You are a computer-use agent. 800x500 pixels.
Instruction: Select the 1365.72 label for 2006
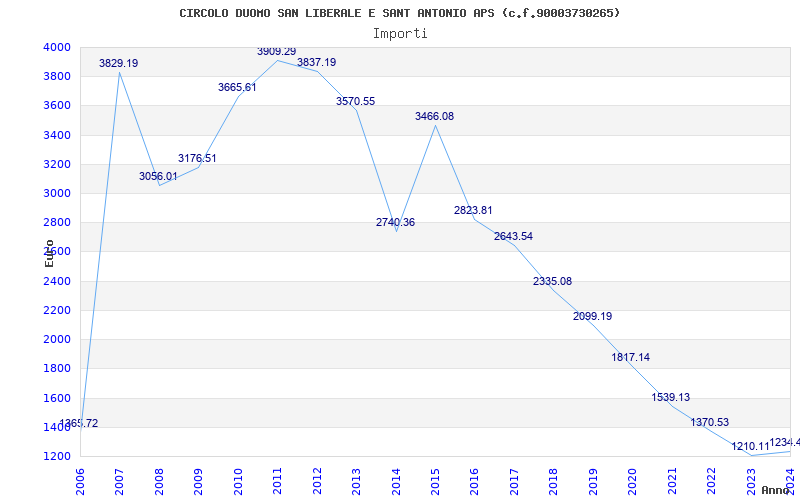coord(79,423)
